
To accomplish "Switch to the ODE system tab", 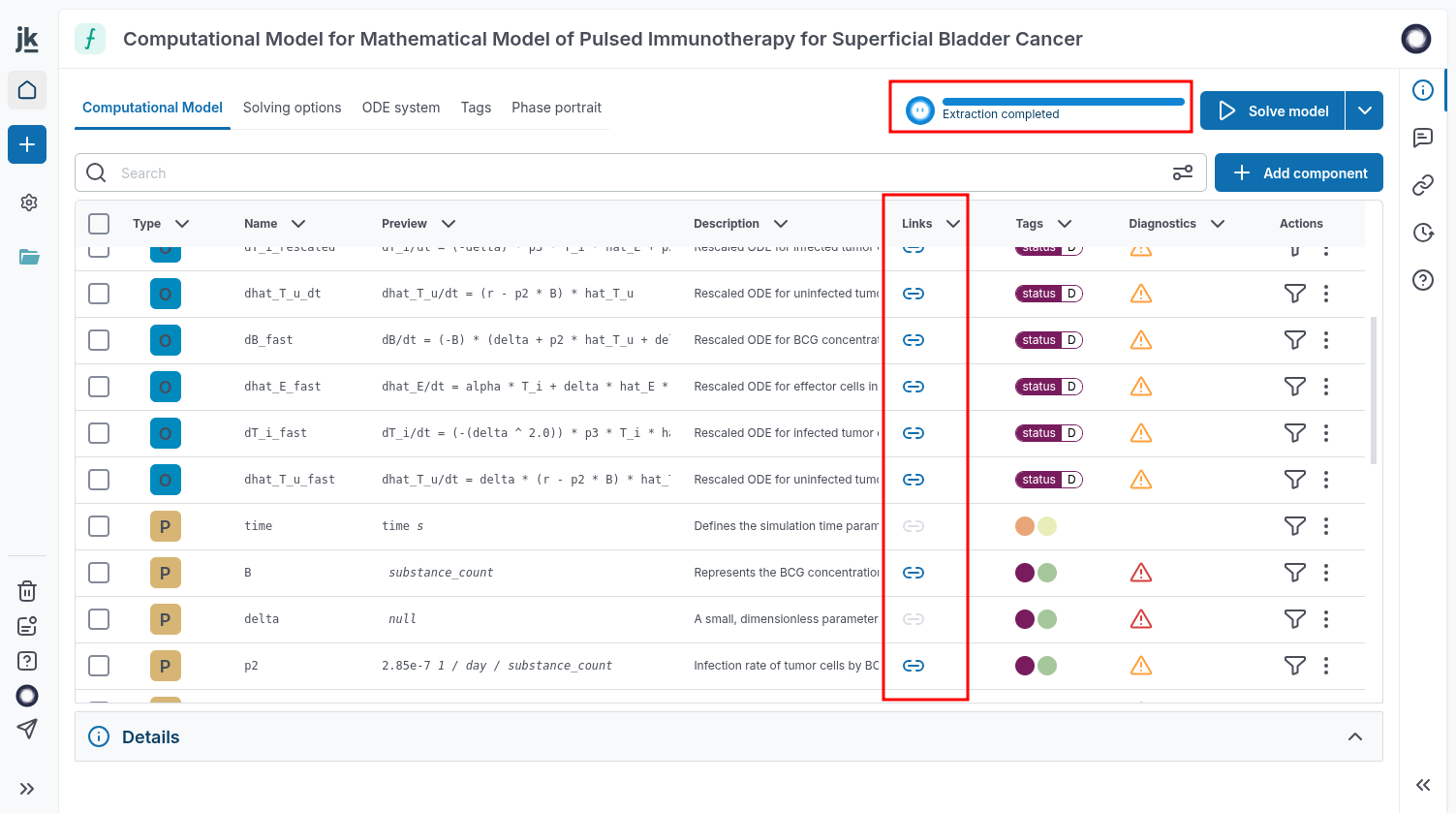I will coord(401,108).
